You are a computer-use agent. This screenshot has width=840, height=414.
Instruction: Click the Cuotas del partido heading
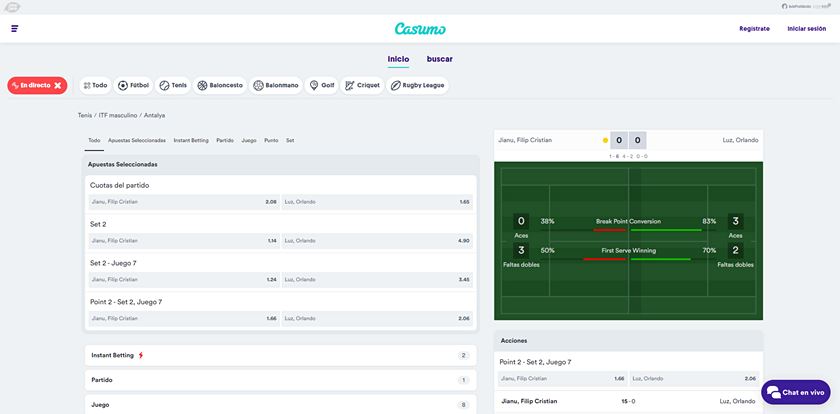coord(119,185)
